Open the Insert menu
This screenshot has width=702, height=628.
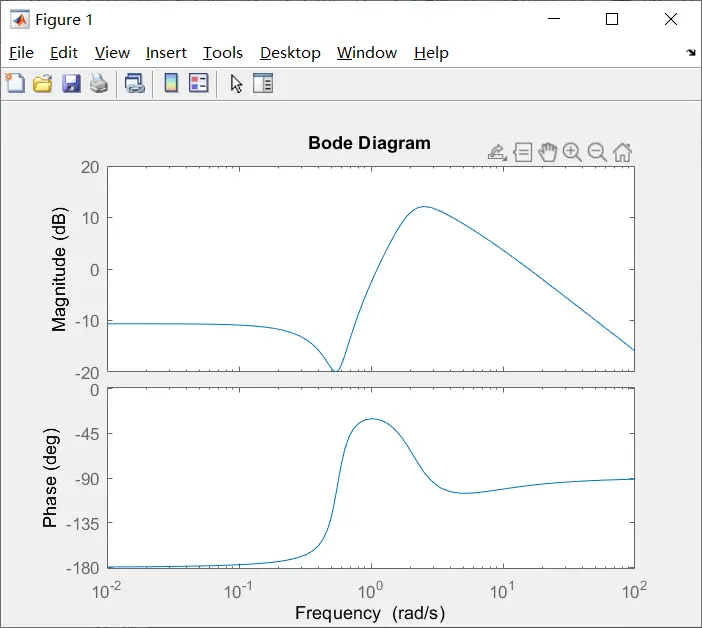coord(166,53)
